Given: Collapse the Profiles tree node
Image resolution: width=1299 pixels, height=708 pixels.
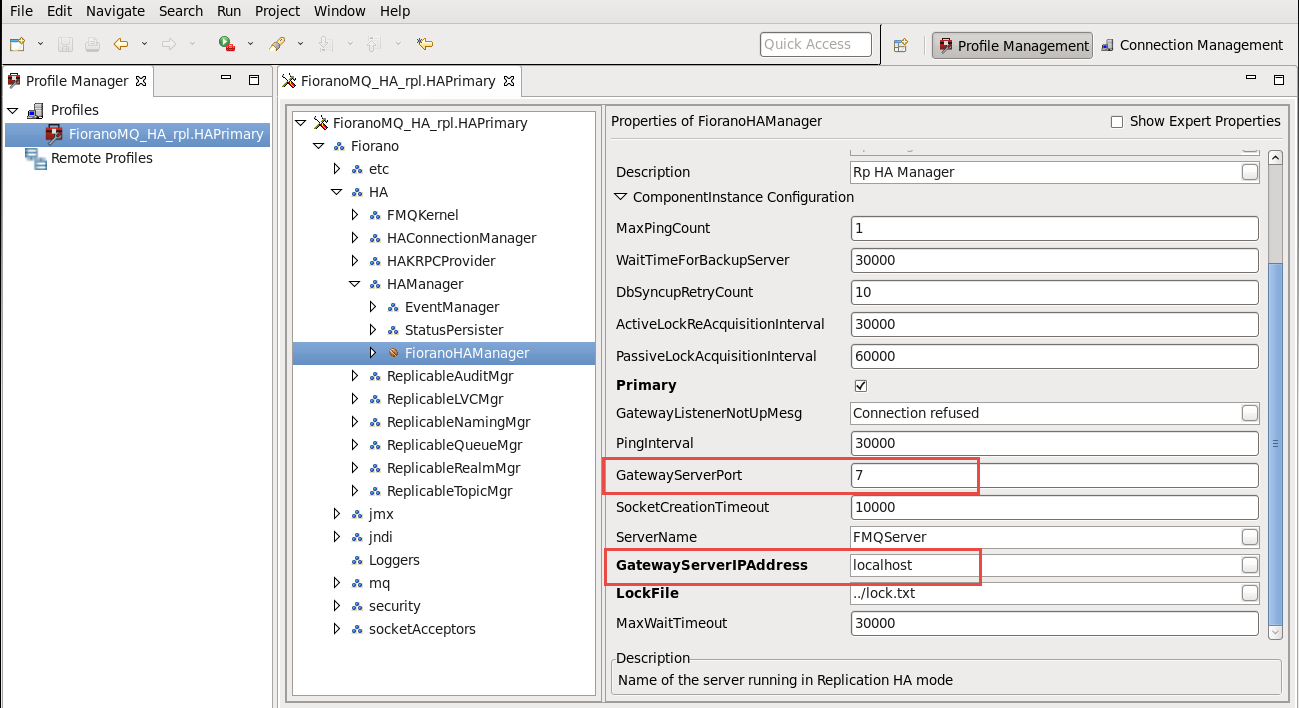Looking at the screenshot, I should click(x=13, y=110).
